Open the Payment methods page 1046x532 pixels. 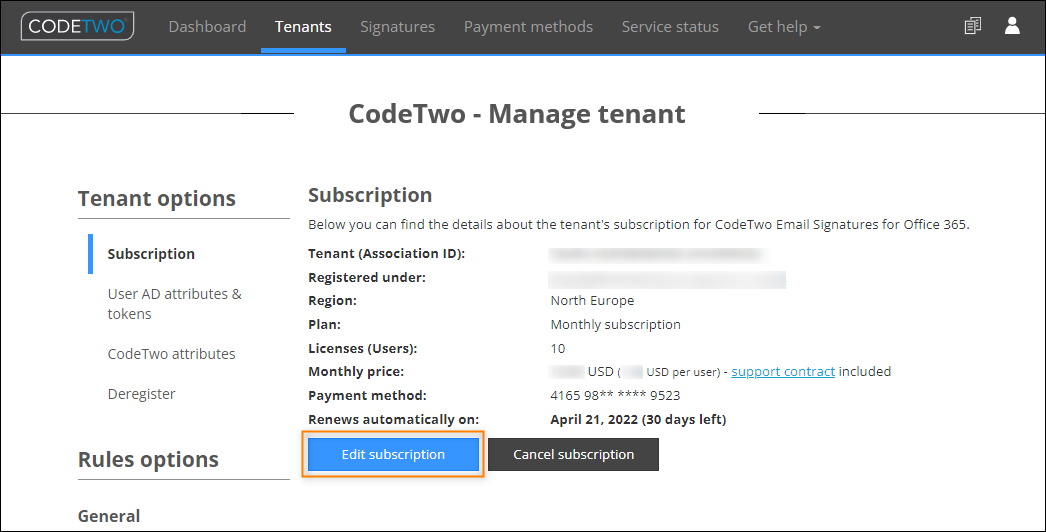(x=528, y=27)
